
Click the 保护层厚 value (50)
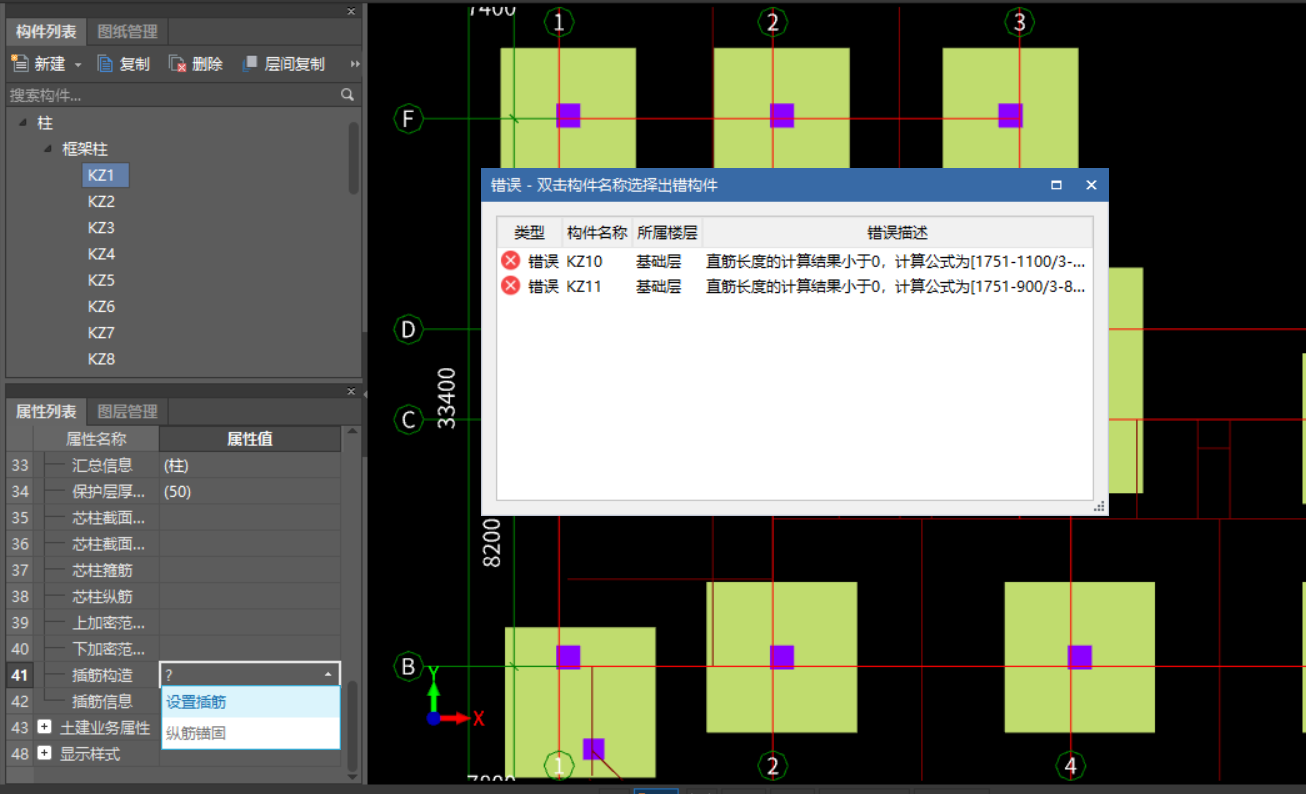(x=250, y=491)
